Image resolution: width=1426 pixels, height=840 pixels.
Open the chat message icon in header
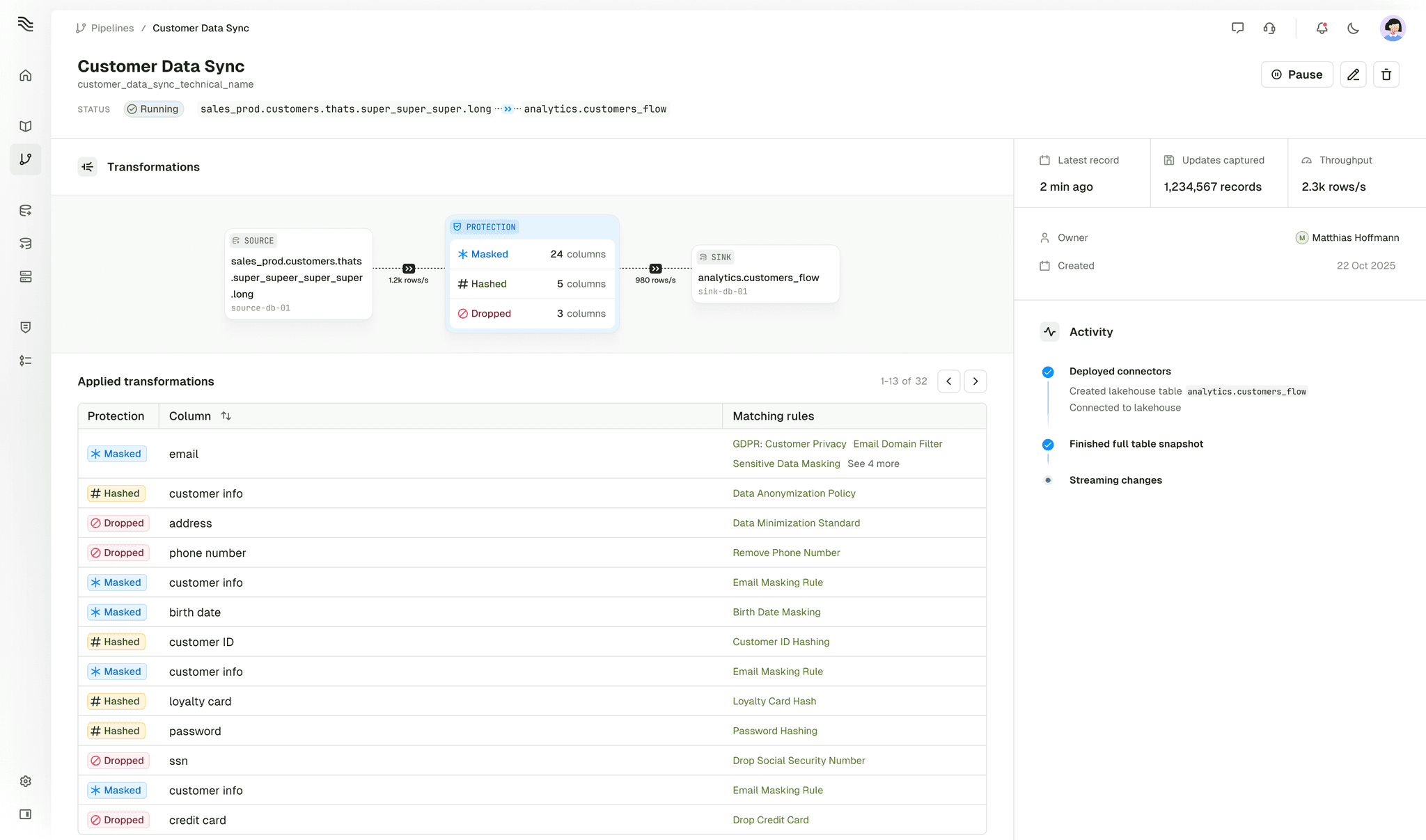(x=1237, y=28)
